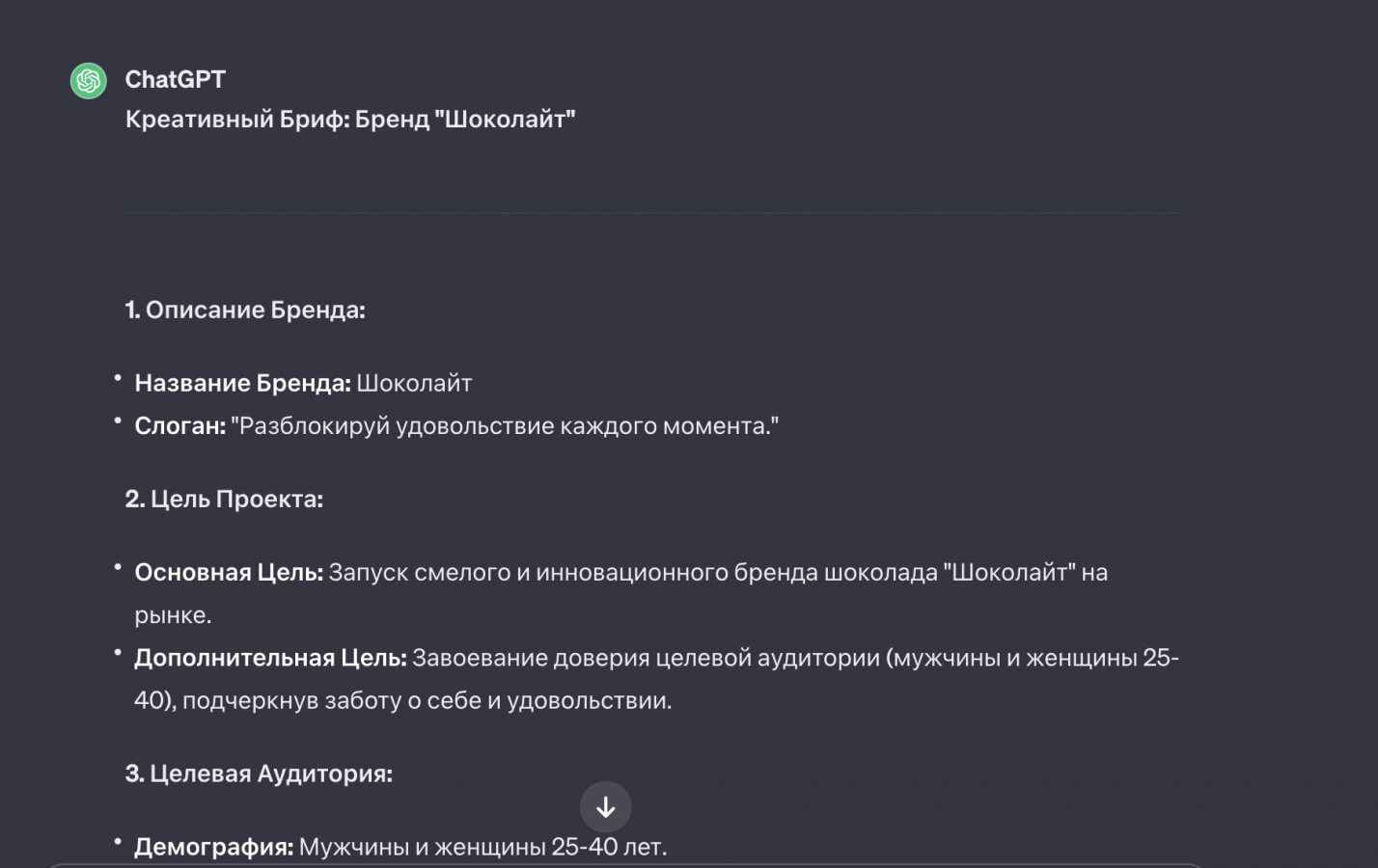Click the heading 3. Целевая Аудитория

coord(259,773)
